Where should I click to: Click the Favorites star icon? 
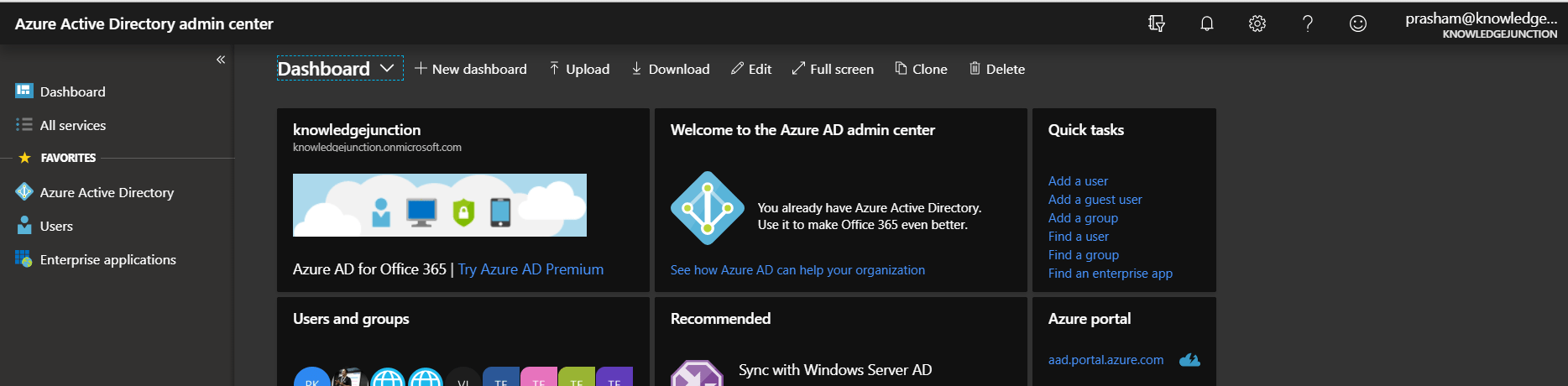[x=24, y=158]
